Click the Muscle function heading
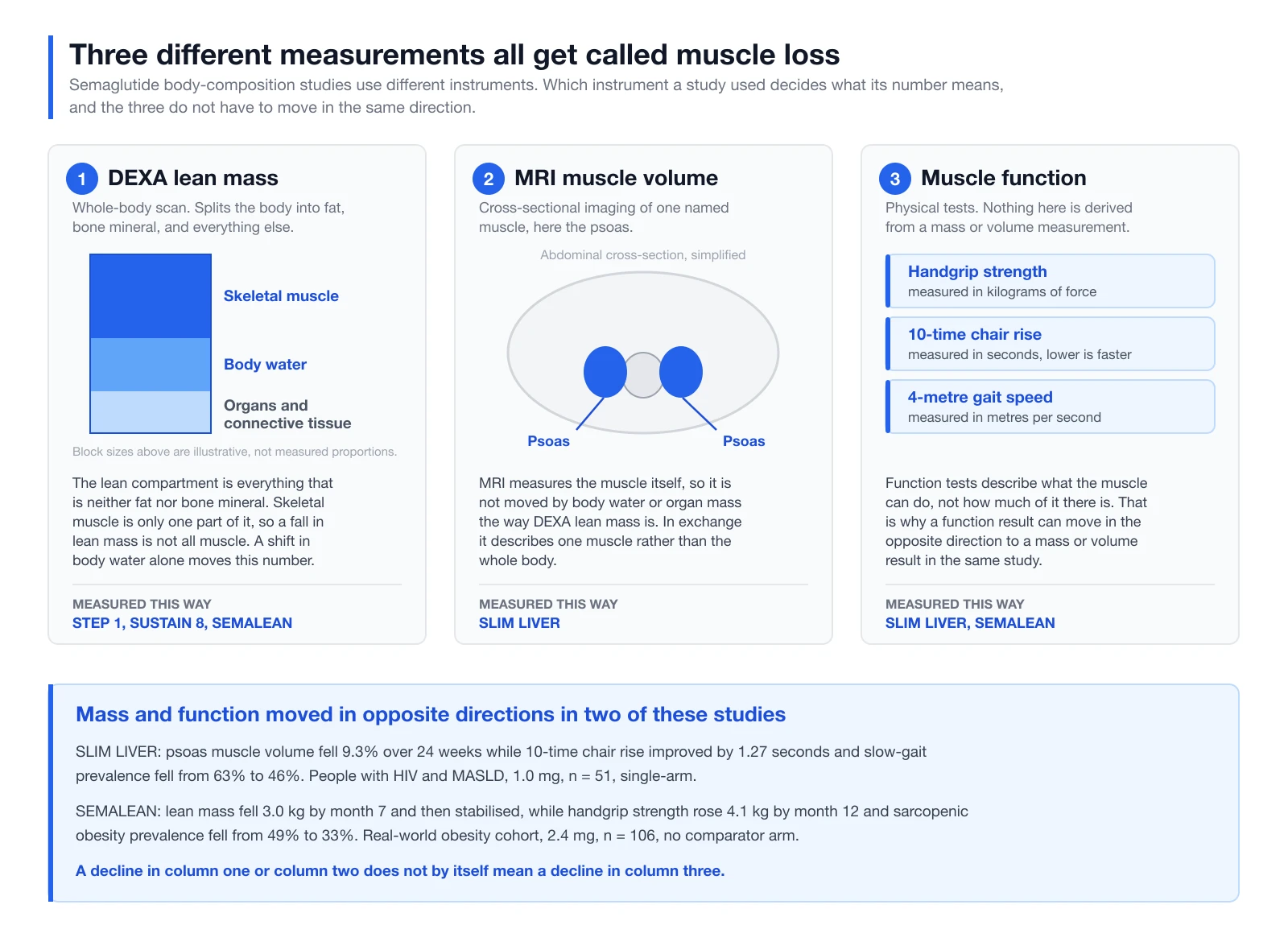This screenshot has width=1288, height=950. click(1004, 178)
